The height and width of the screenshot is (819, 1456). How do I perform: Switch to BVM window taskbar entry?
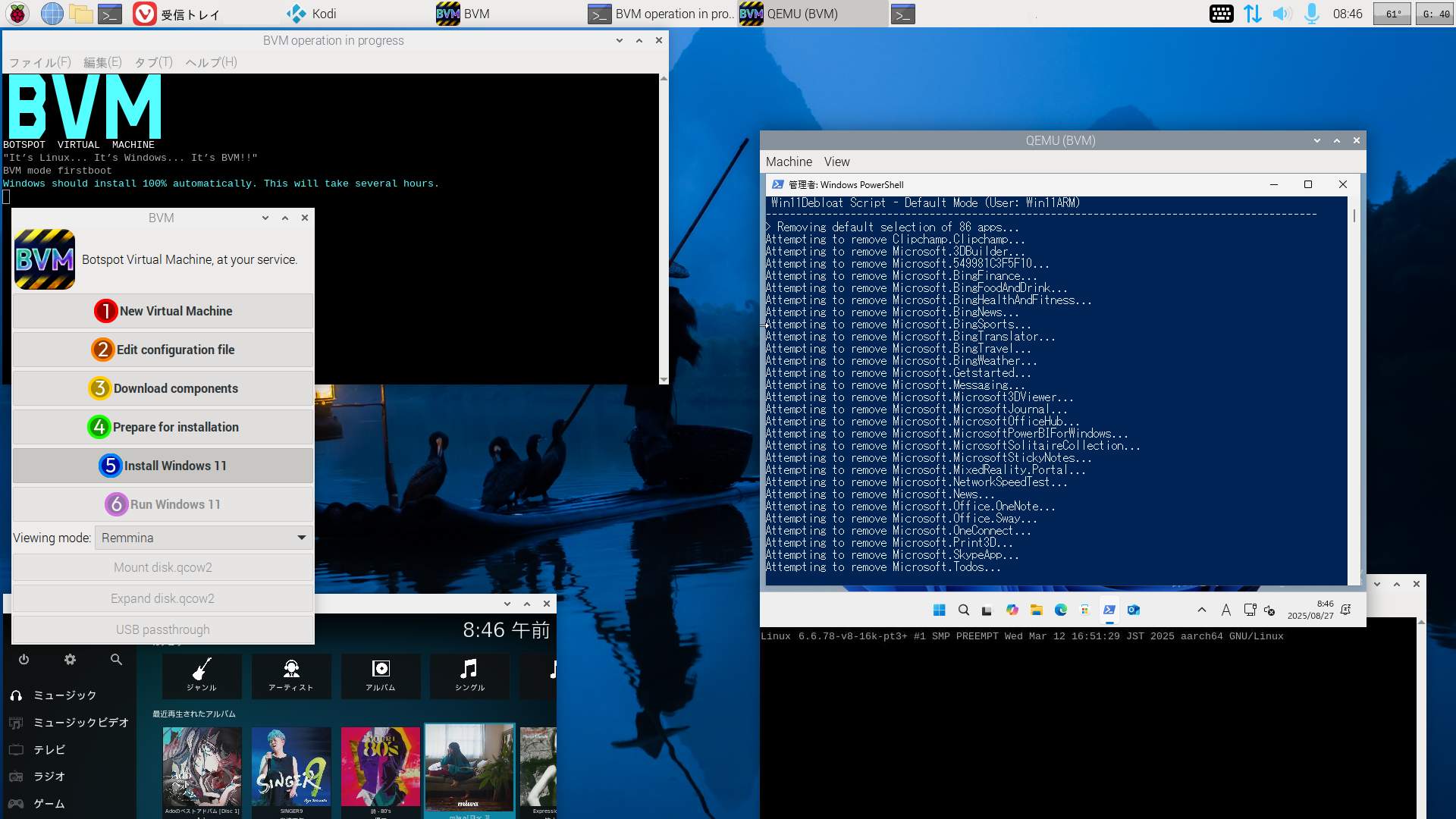pos(463,14)
